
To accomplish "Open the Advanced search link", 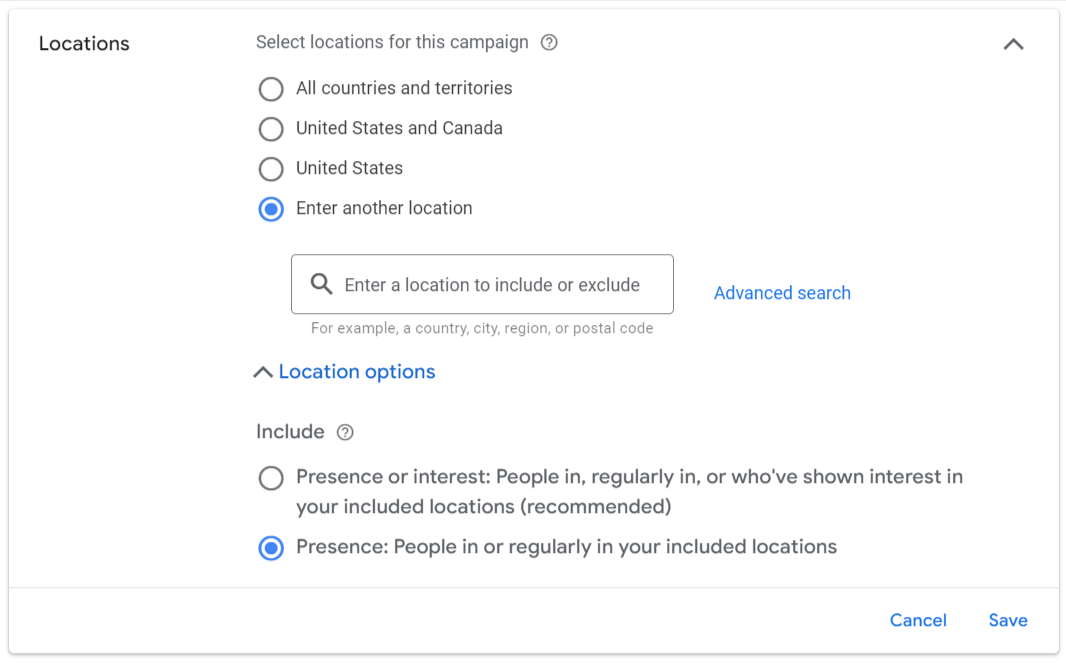I will pos(782,293).
